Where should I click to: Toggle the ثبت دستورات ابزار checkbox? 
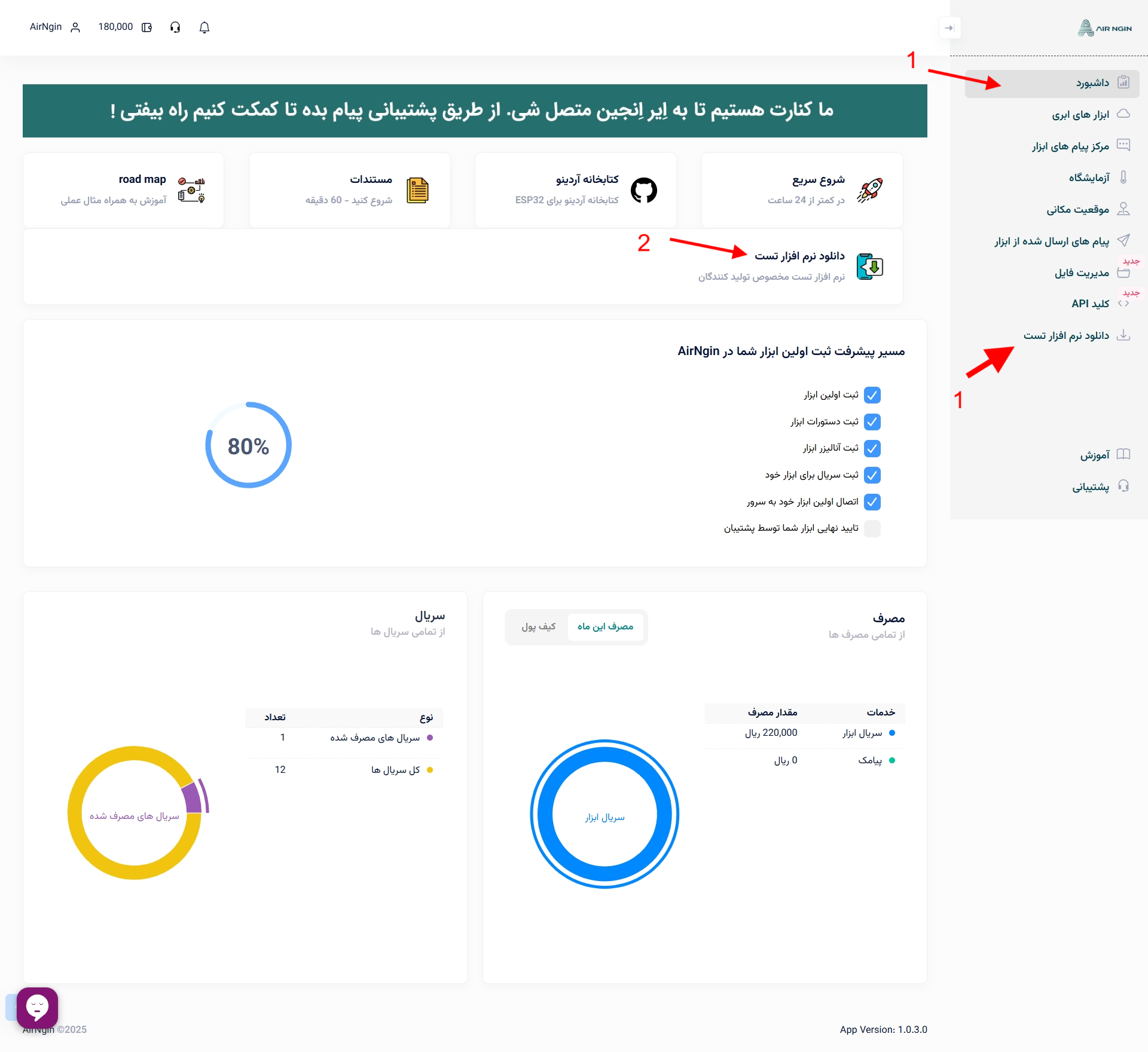(872, 422)
